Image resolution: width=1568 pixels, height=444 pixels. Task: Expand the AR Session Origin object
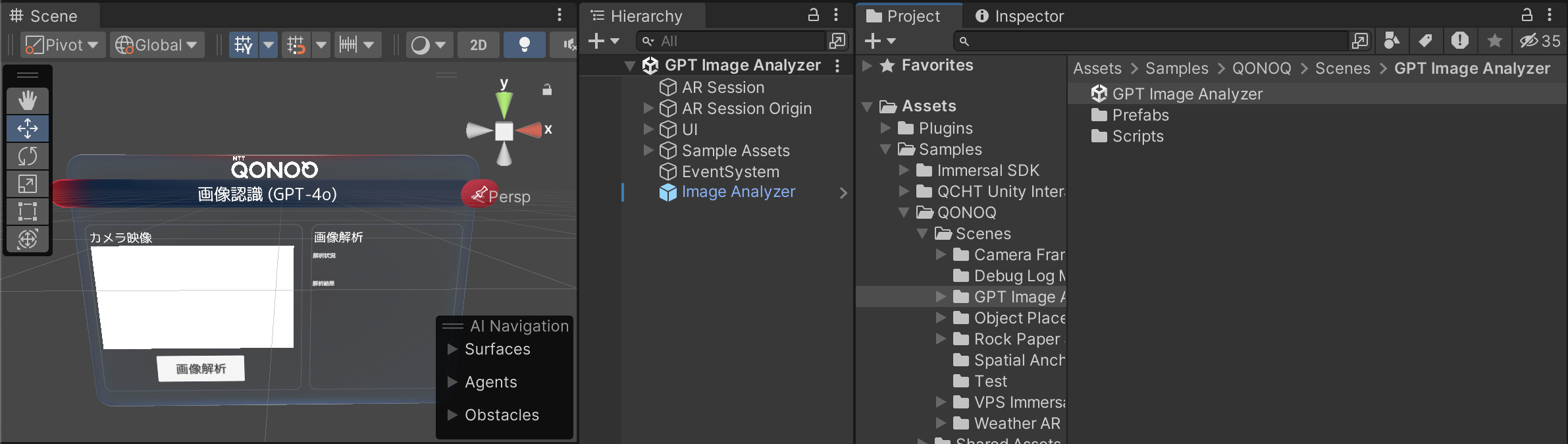(x=648, y=108)
